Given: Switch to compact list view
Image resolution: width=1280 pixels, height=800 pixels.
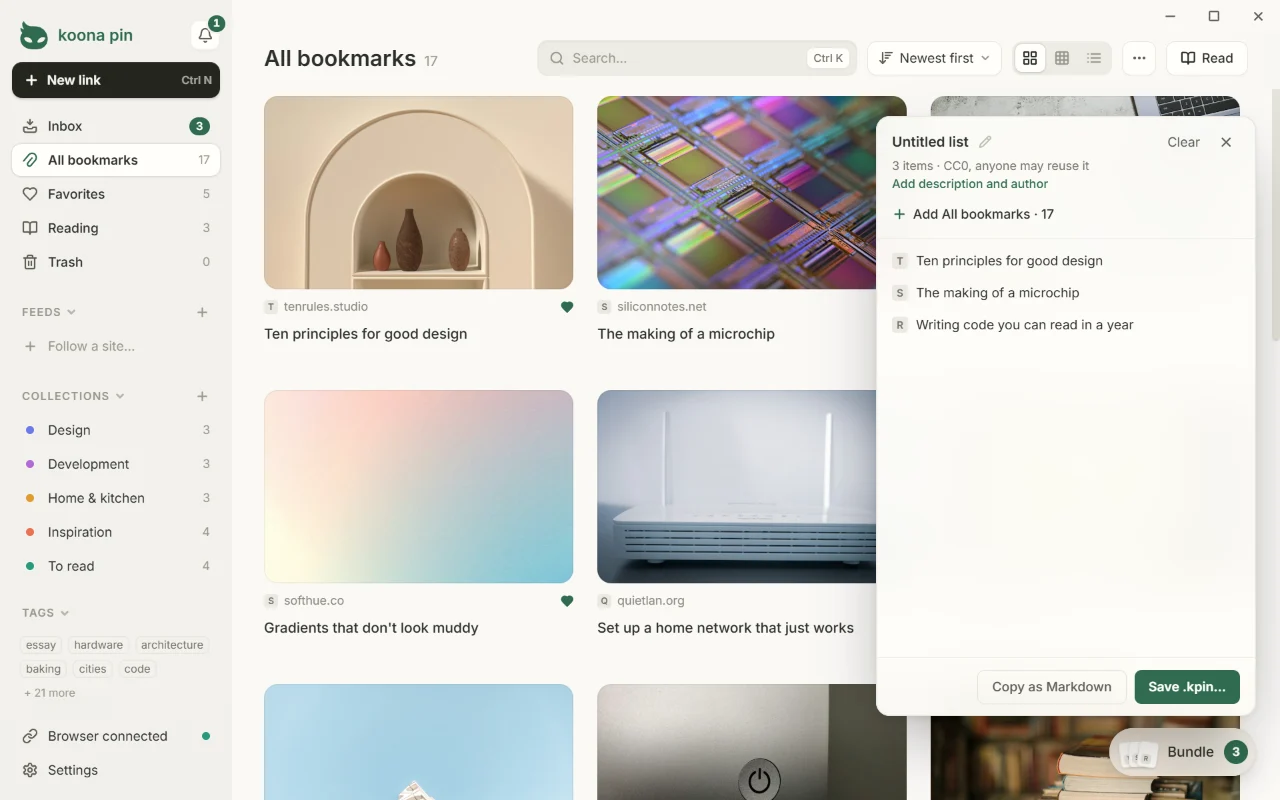Looking at the screenshot, I should pyautogui.click(x=1094, y=58).
